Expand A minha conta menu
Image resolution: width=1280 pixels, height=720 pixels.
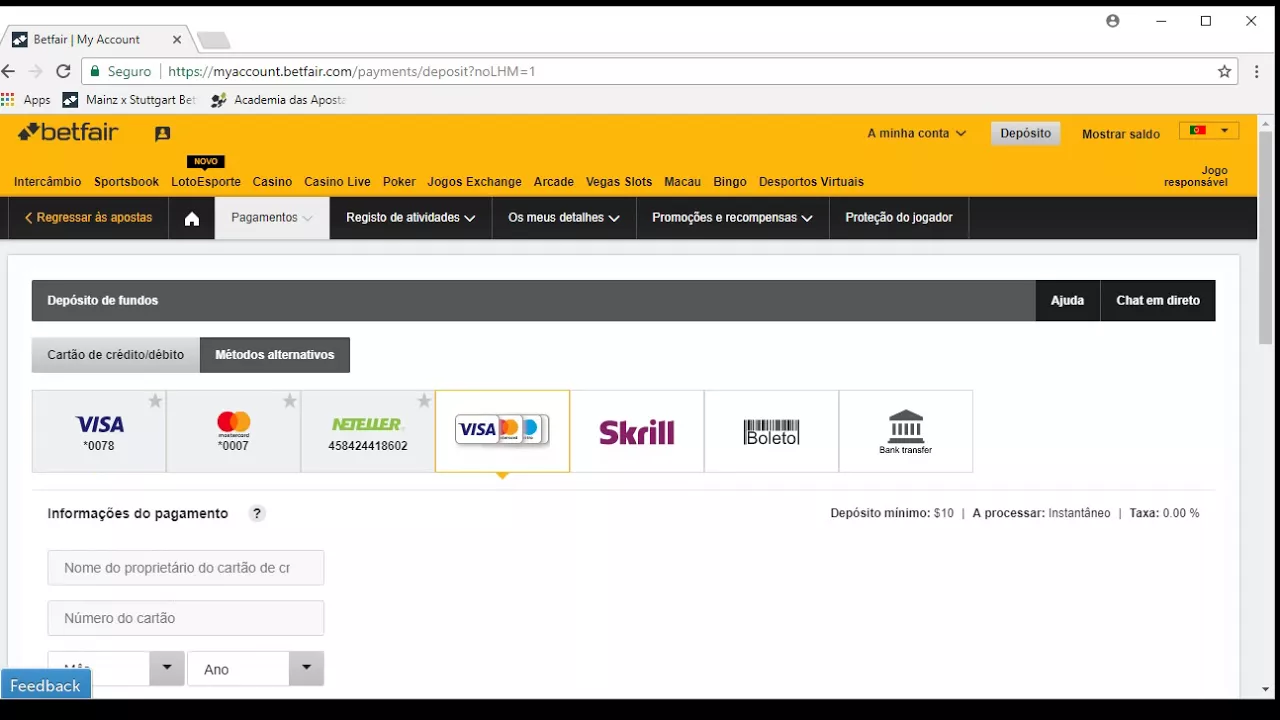click(917, 133)
